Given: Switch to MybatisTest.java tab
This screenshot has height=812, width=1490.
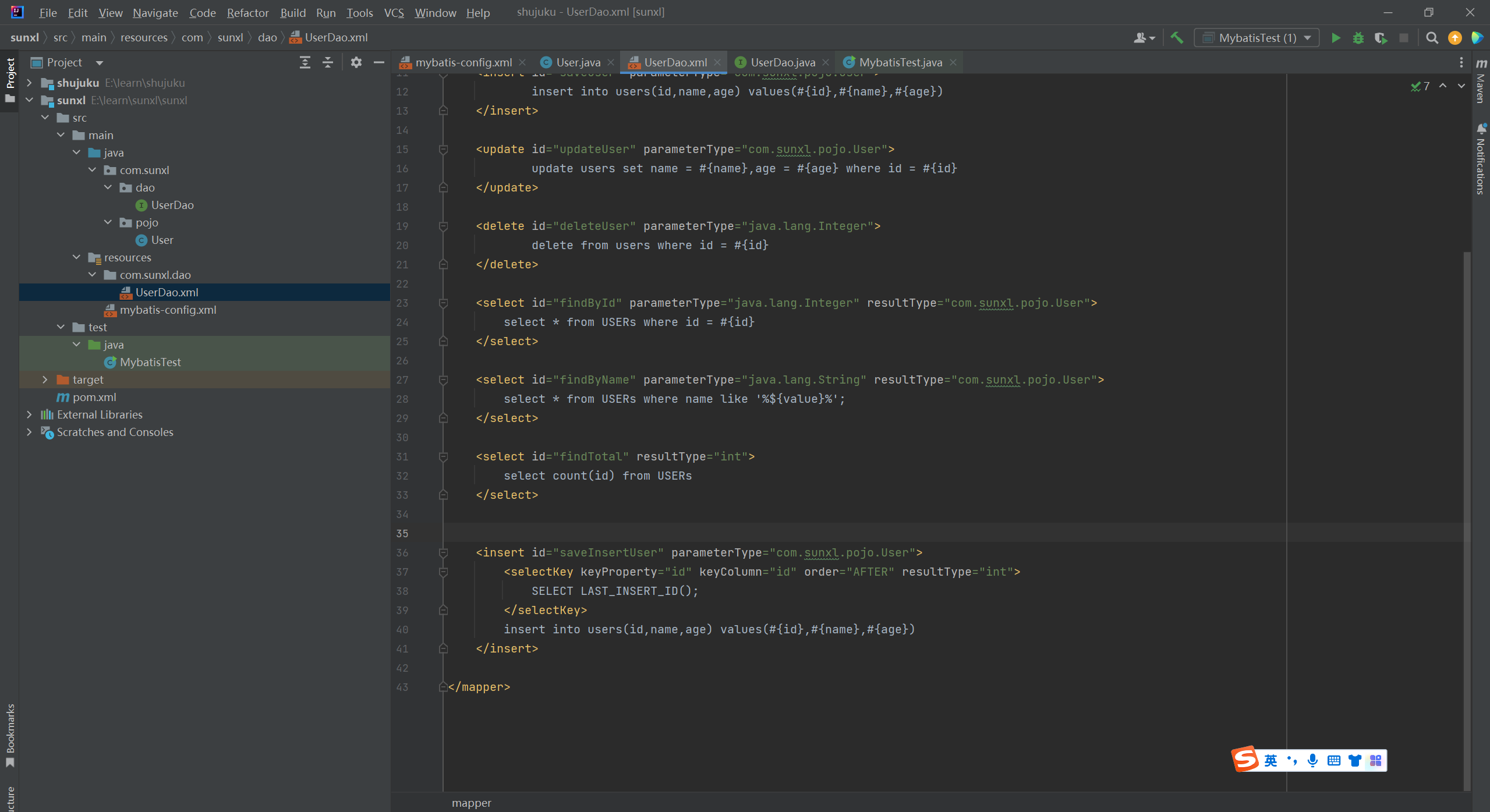Looking at the screenshot, I should click(900, 62).
